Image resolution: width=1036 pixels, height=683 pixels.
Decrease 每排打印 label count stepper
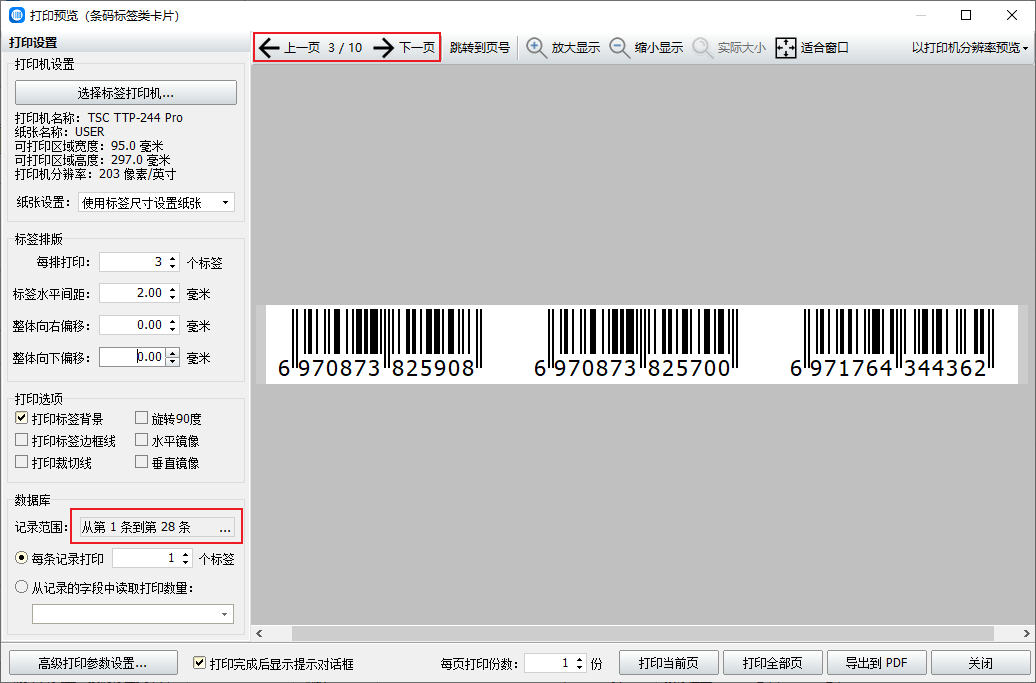(172, 267)
